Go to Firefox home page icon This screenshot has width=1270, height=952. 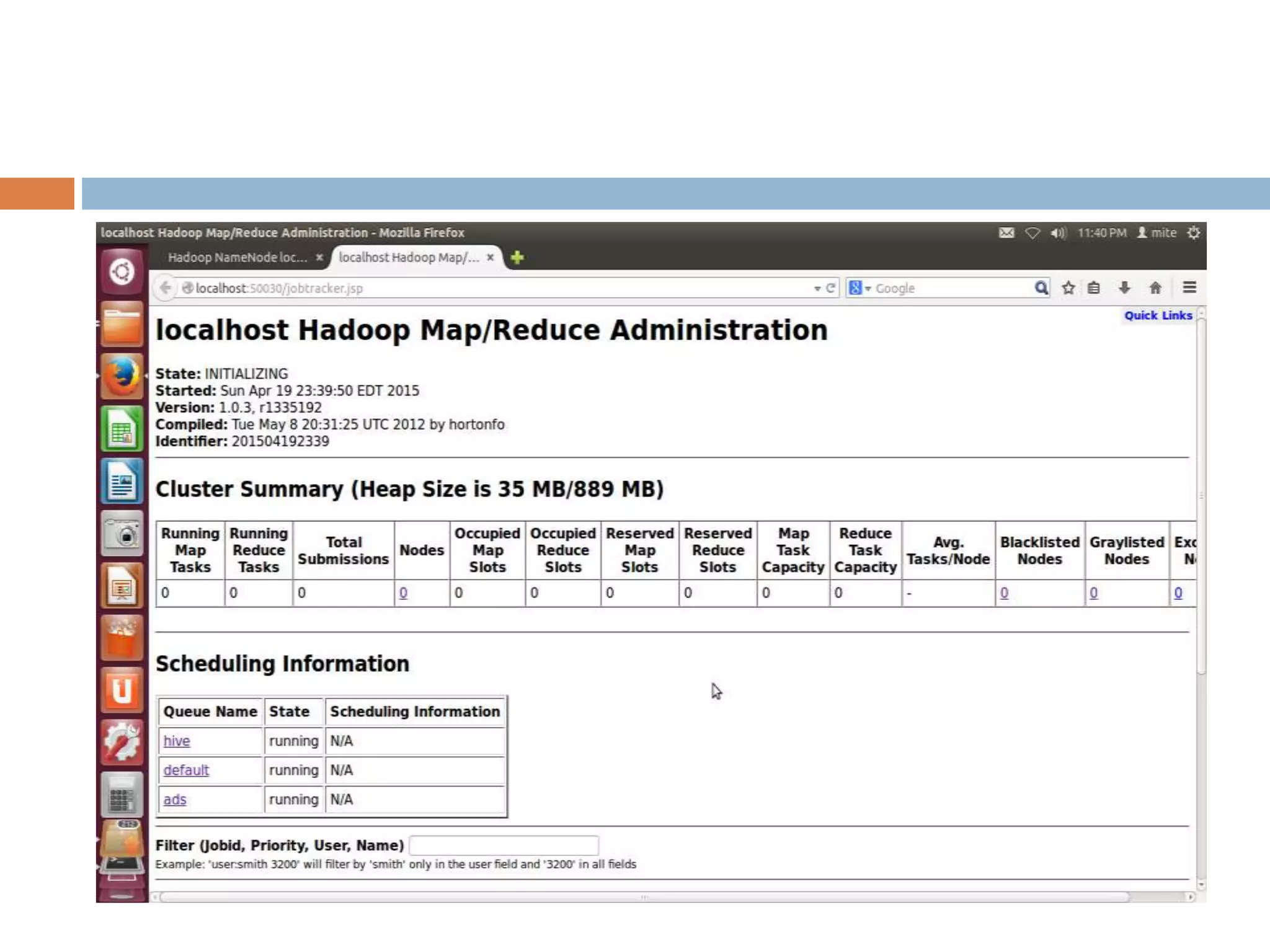click(x=1155, y=288)
